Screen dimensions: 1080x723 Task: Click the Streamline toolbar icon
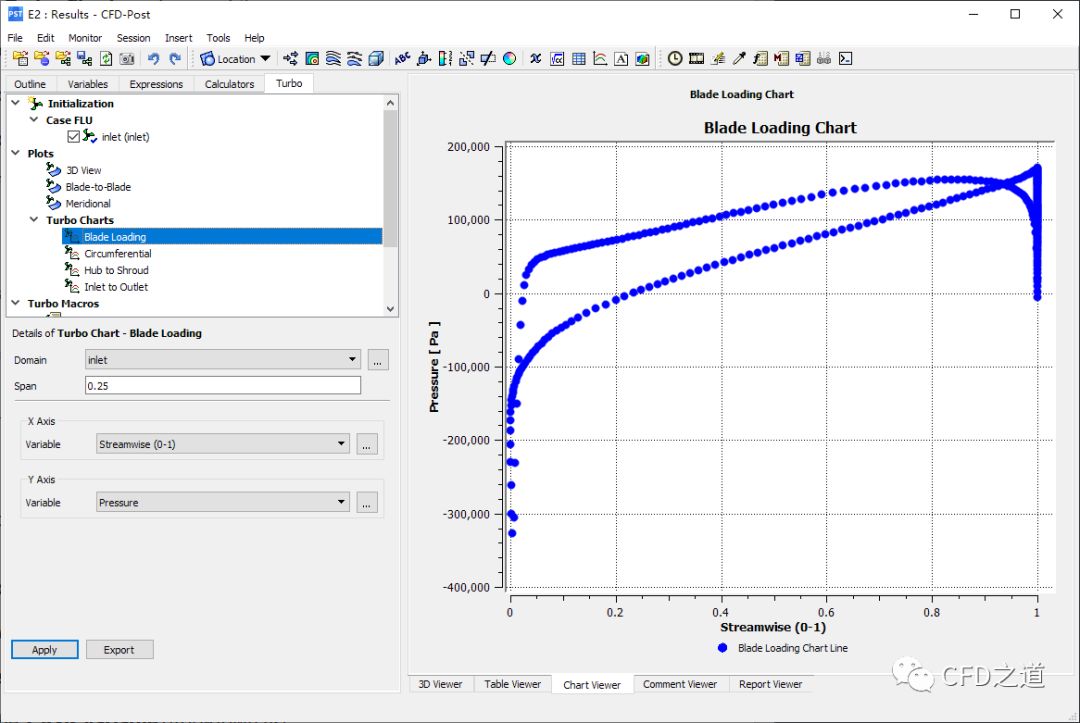coord(334,59)
